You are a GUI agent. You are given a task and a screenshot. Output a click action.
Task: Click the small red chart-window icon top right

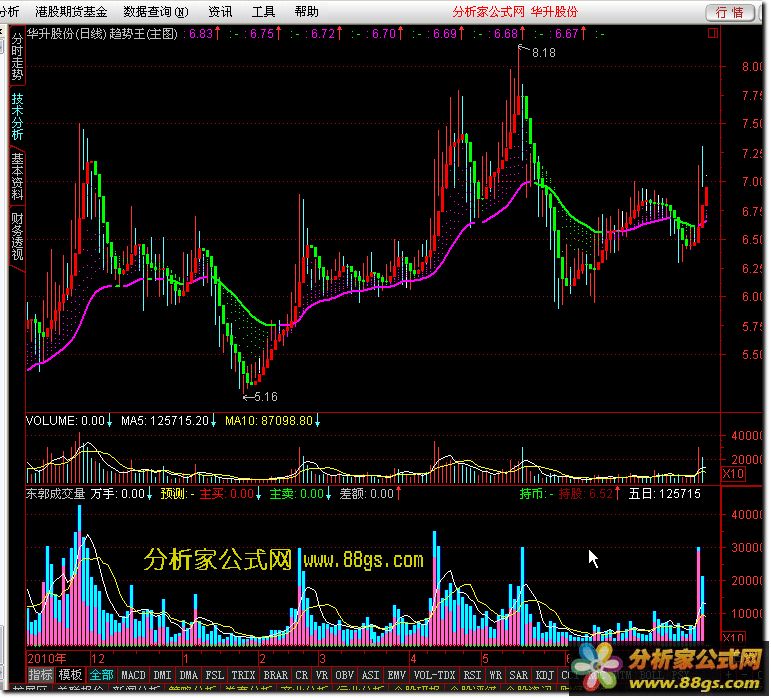coord(712,33)
